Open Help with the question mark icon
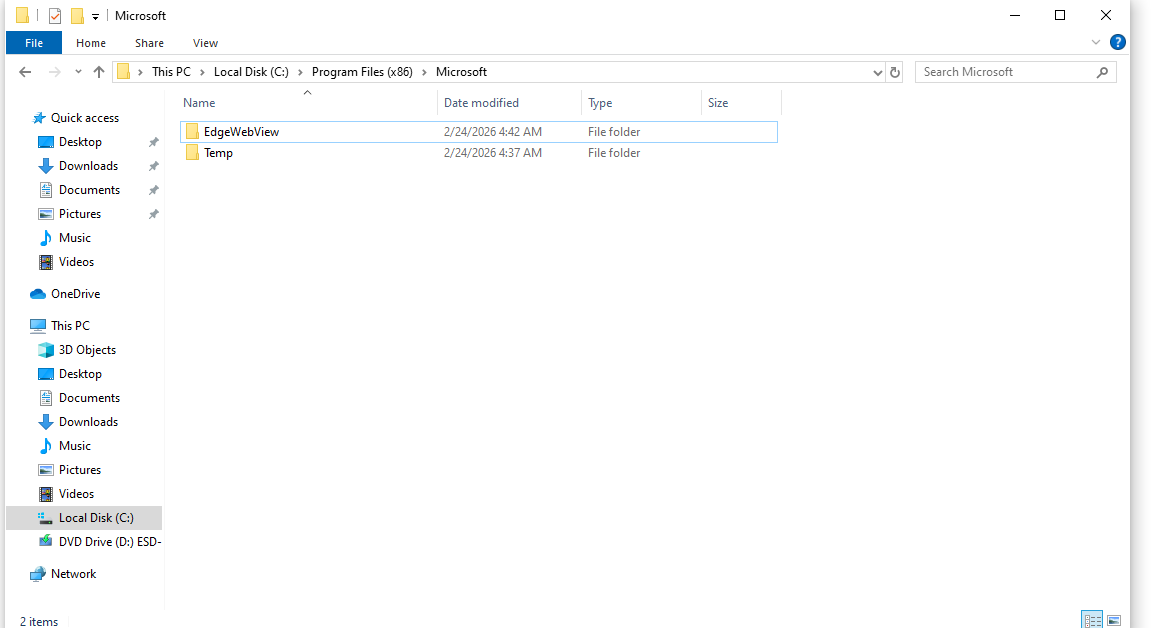Image resolution: width=1156 pixels, height=628 pixels. coord(1118,42)
